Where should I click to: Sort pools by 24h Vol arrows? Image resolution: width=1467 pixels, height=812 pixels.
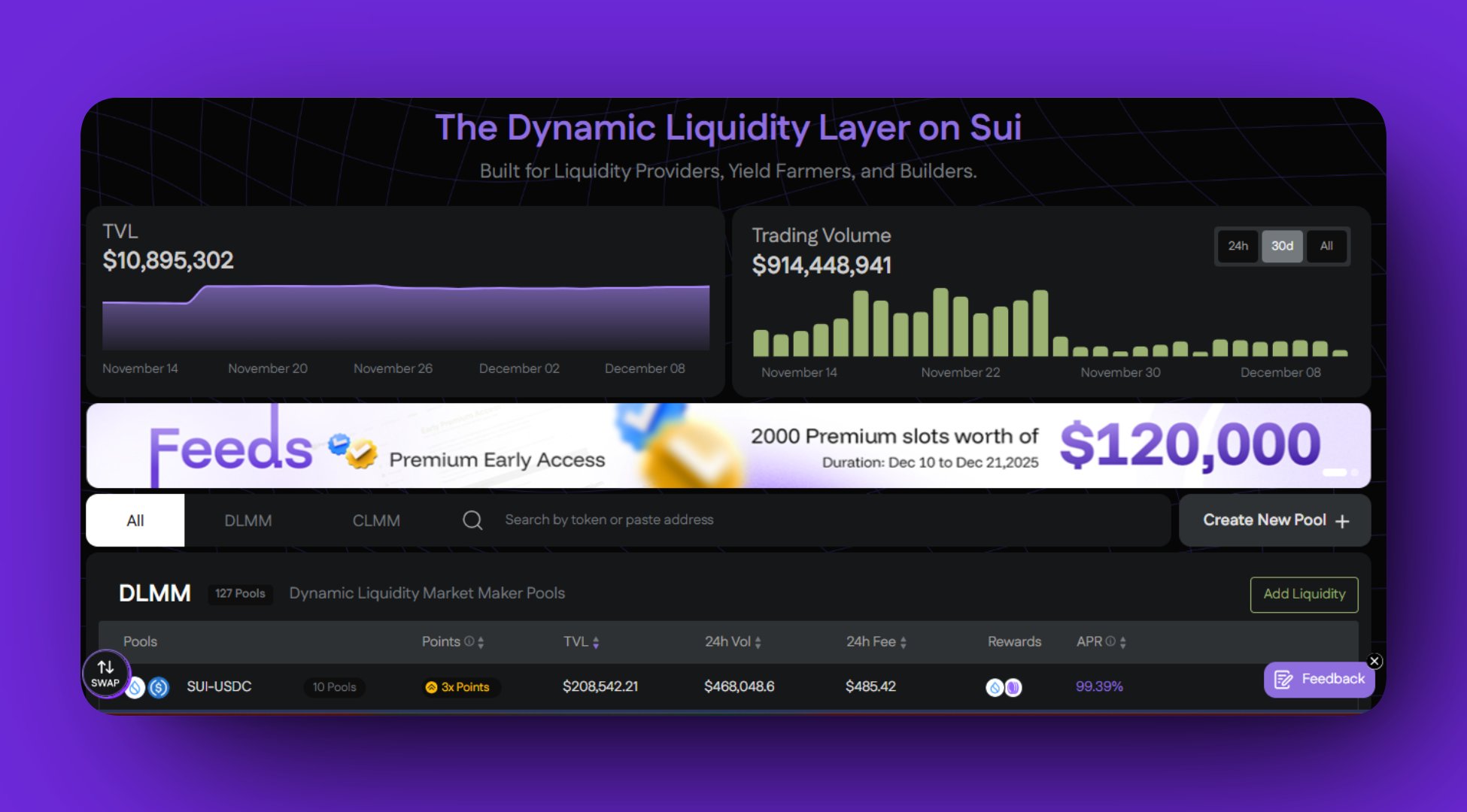coord(758,642)
